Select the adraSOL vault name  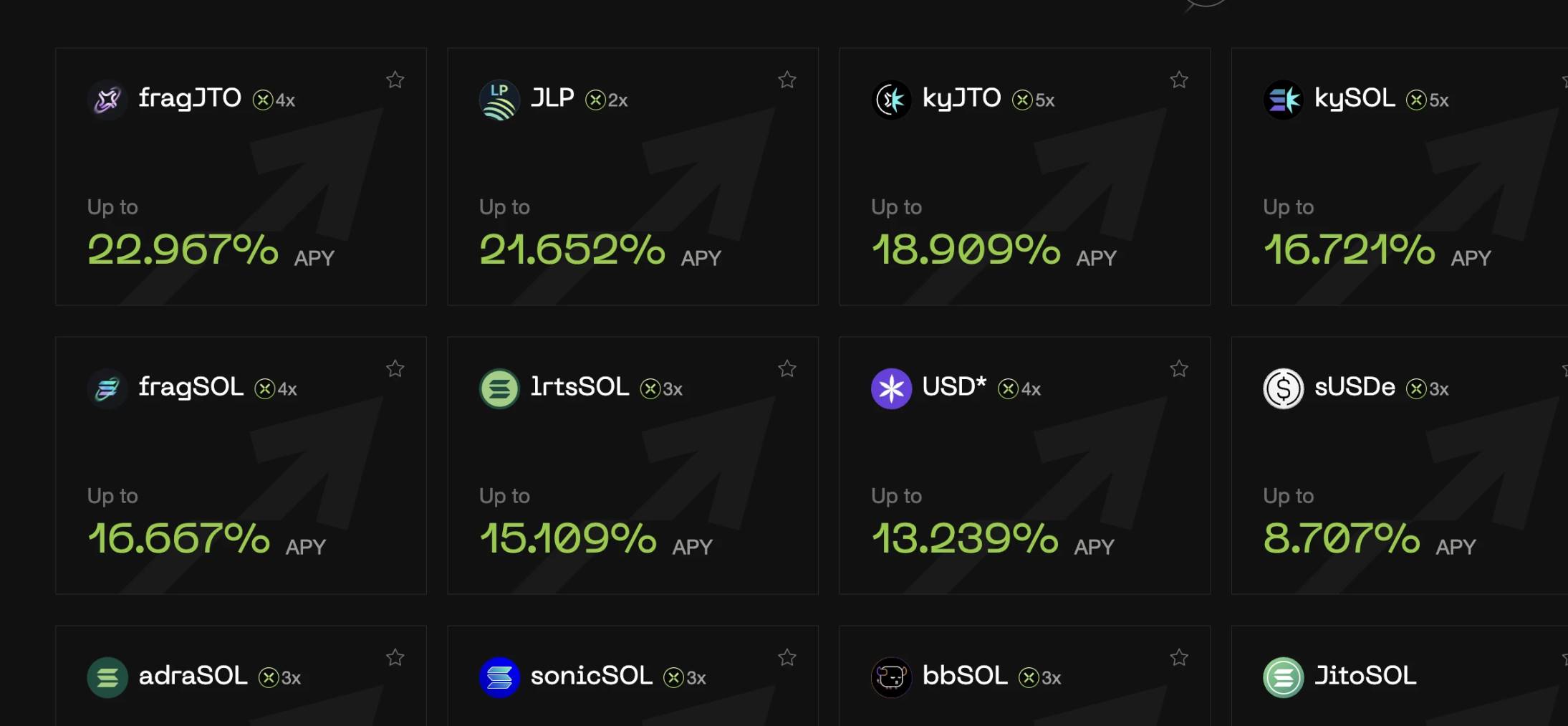[193, 676]
